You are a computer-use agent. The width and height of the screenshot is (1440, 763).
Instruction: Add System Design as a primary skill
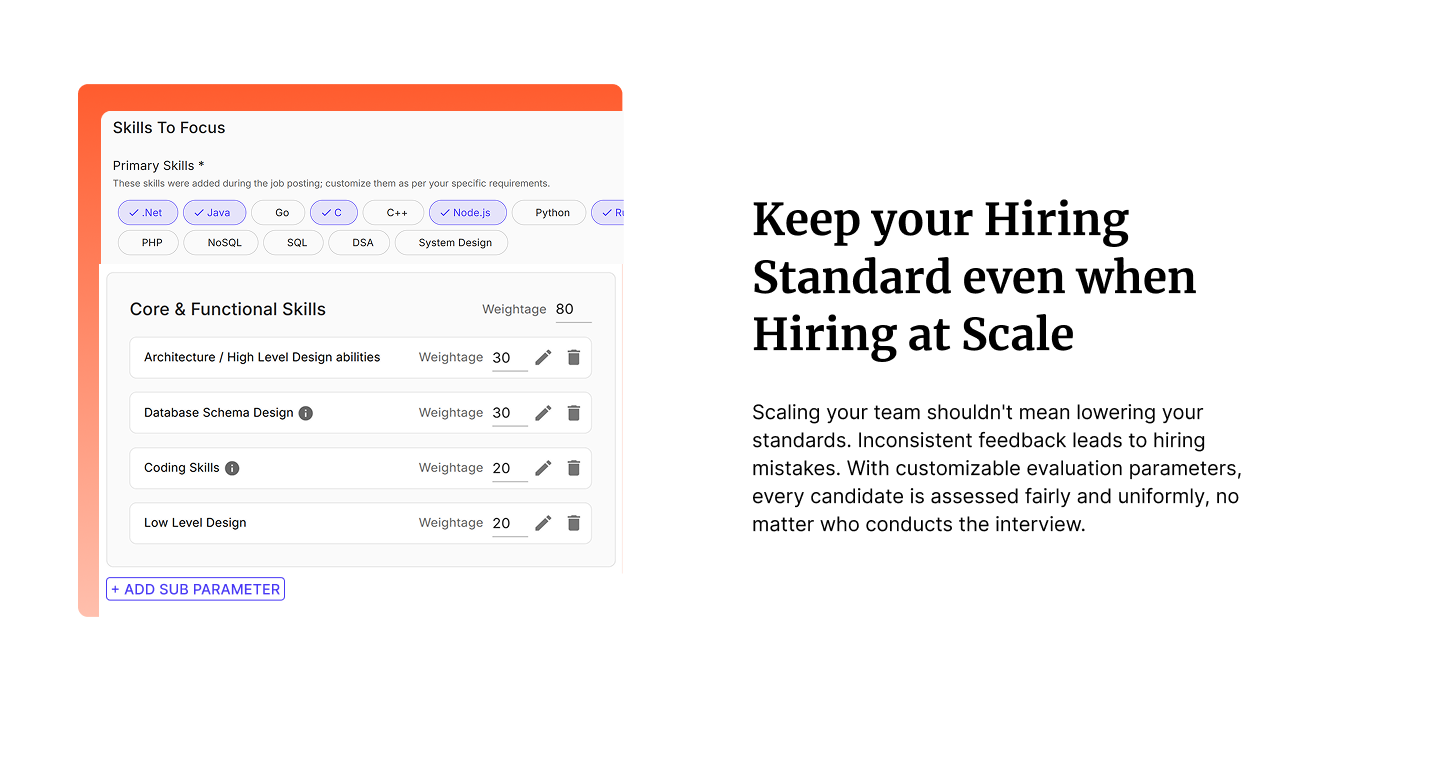click(454, 243)
